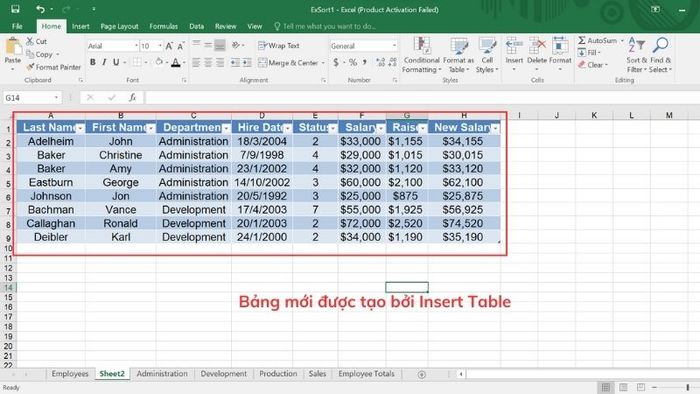700x394 pixels.
Task: Align text left
Action: tap(196, 62)
